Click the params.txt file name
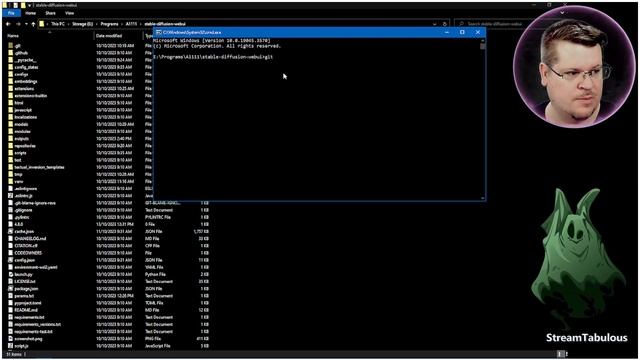640x360 pixels. [x=24, y=296]
